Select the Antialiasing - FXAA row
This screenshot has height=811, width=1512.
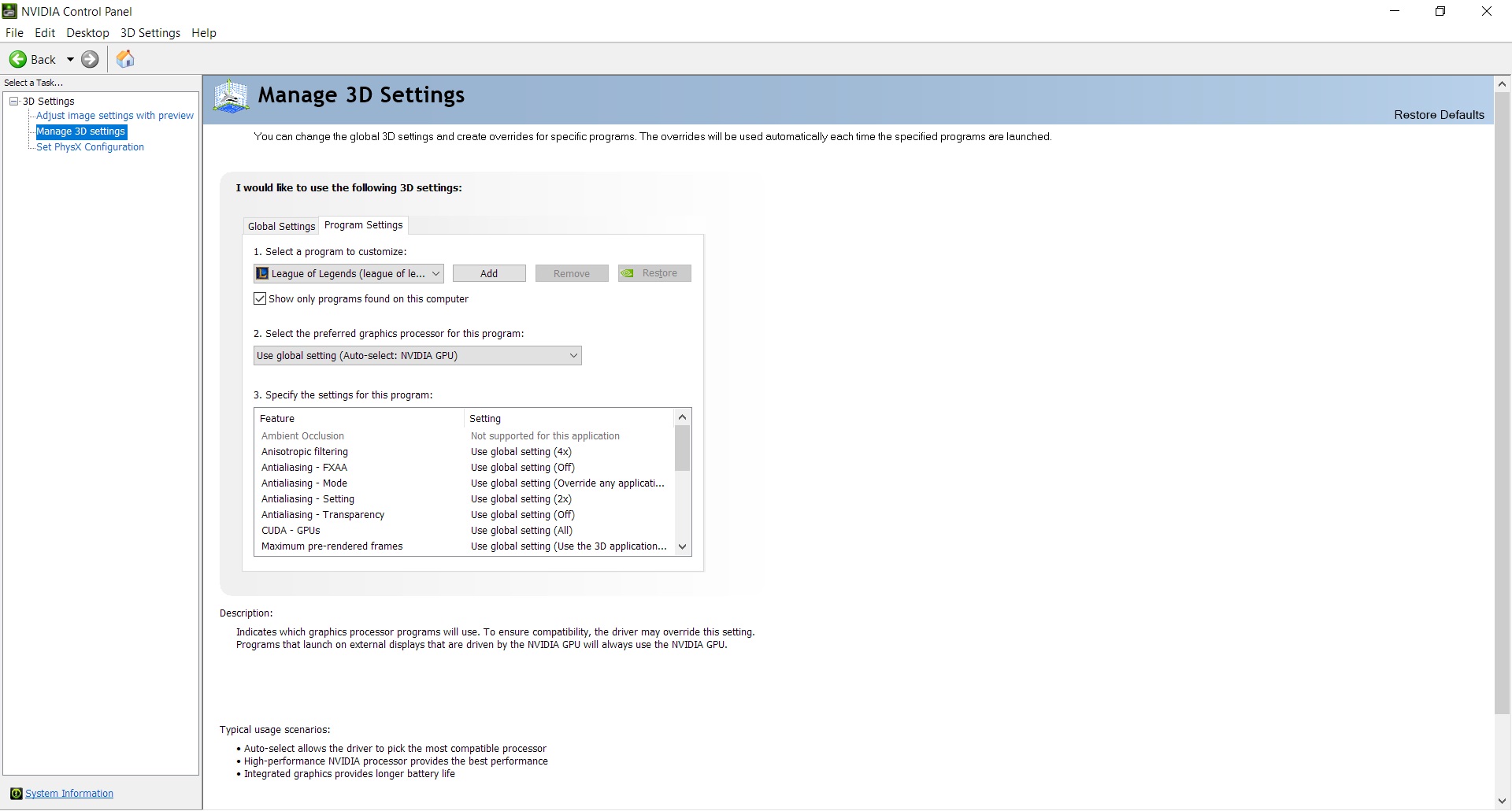465,468
